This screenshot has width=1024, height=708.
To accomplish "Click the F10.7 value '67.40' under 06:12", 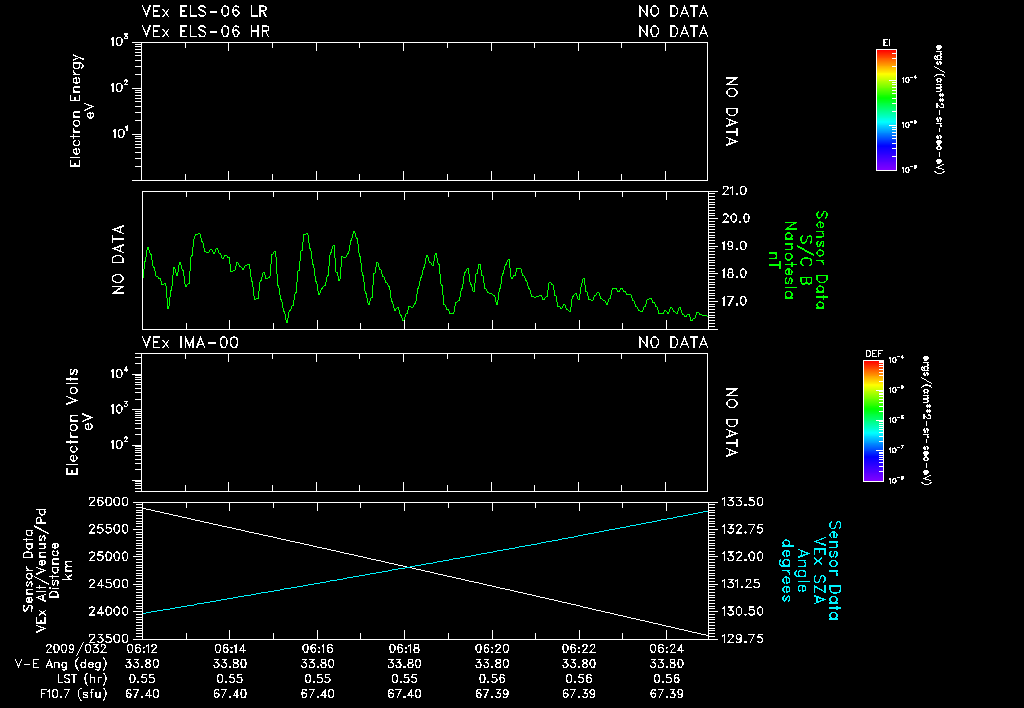I will tap(142, 694).
